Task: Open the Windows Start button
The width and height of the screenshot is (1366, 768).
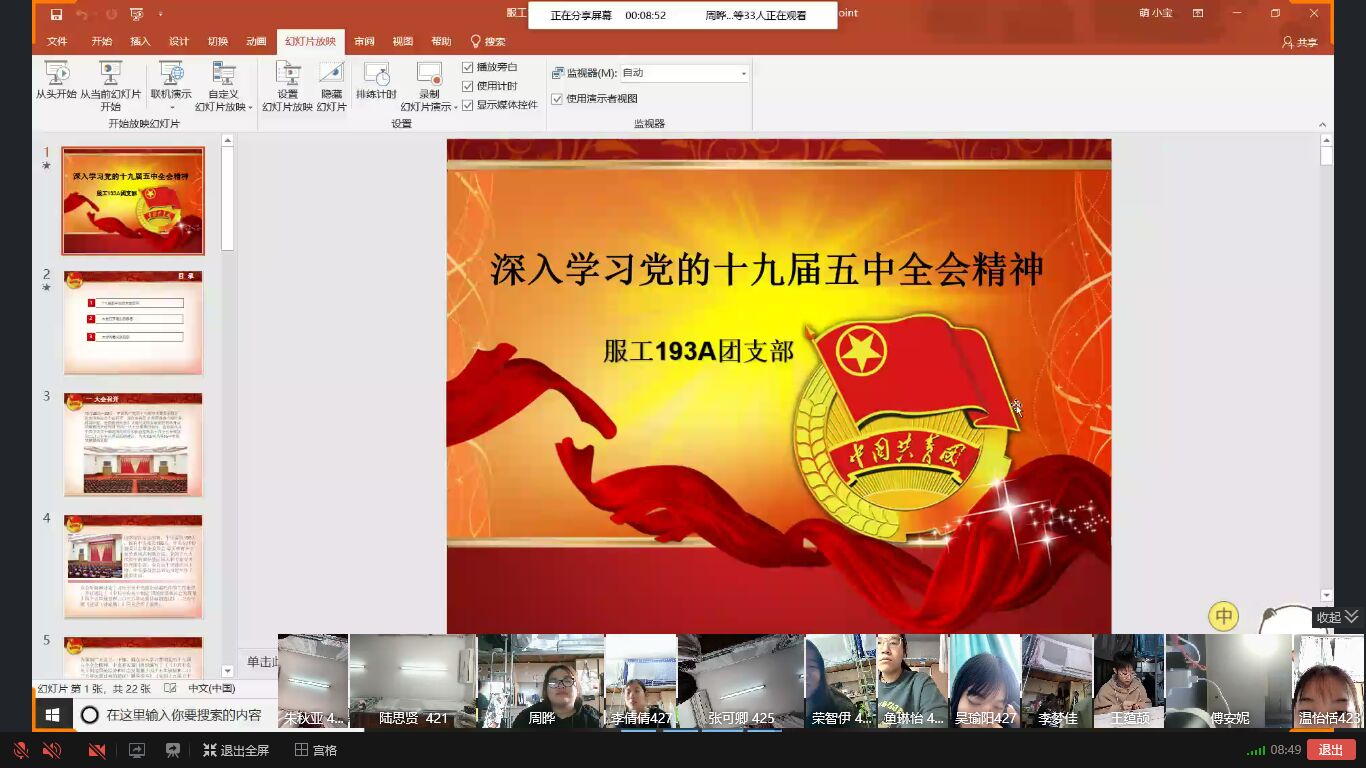Action: (x=53, y=715)
